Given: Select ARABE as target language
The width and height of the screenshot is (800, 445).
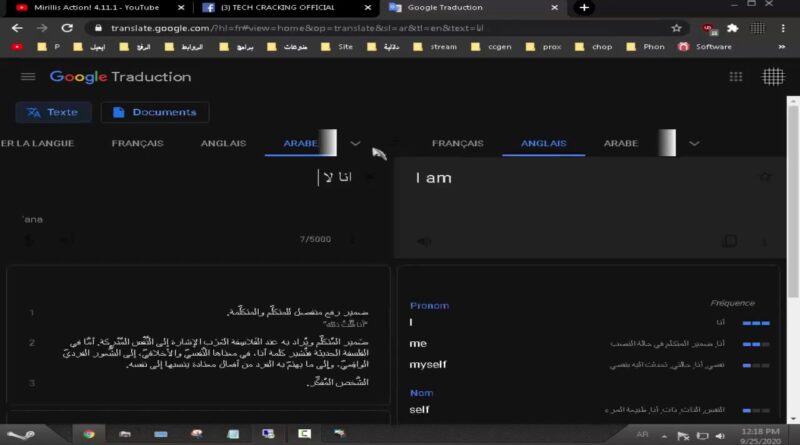Looking at the screenshot, I should click(621, 143).
